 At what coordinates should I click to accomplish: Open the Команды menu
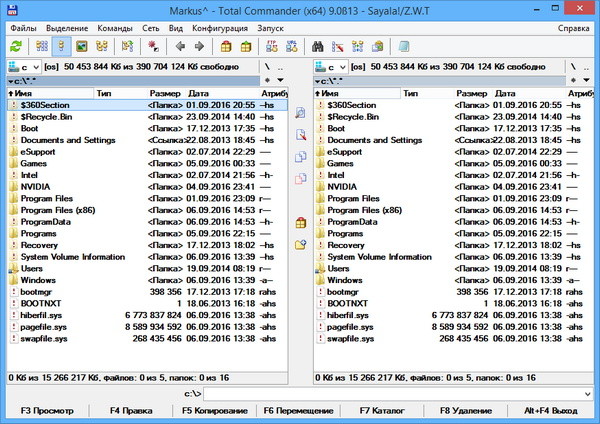point(115,28)
